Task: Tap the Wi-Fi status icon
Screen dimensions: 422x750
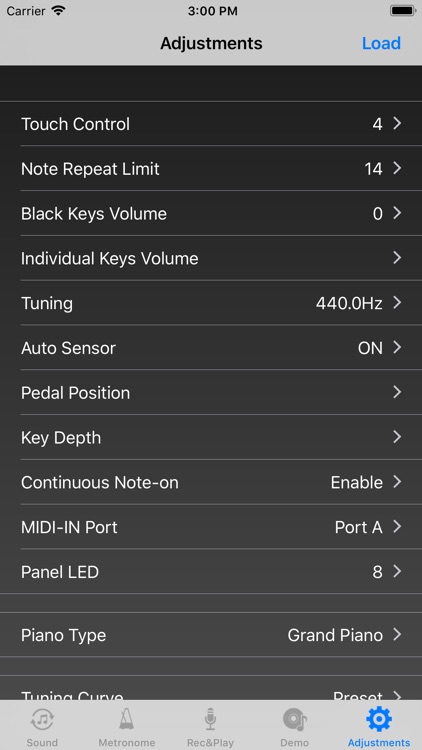Action: [x=59, y=11]
